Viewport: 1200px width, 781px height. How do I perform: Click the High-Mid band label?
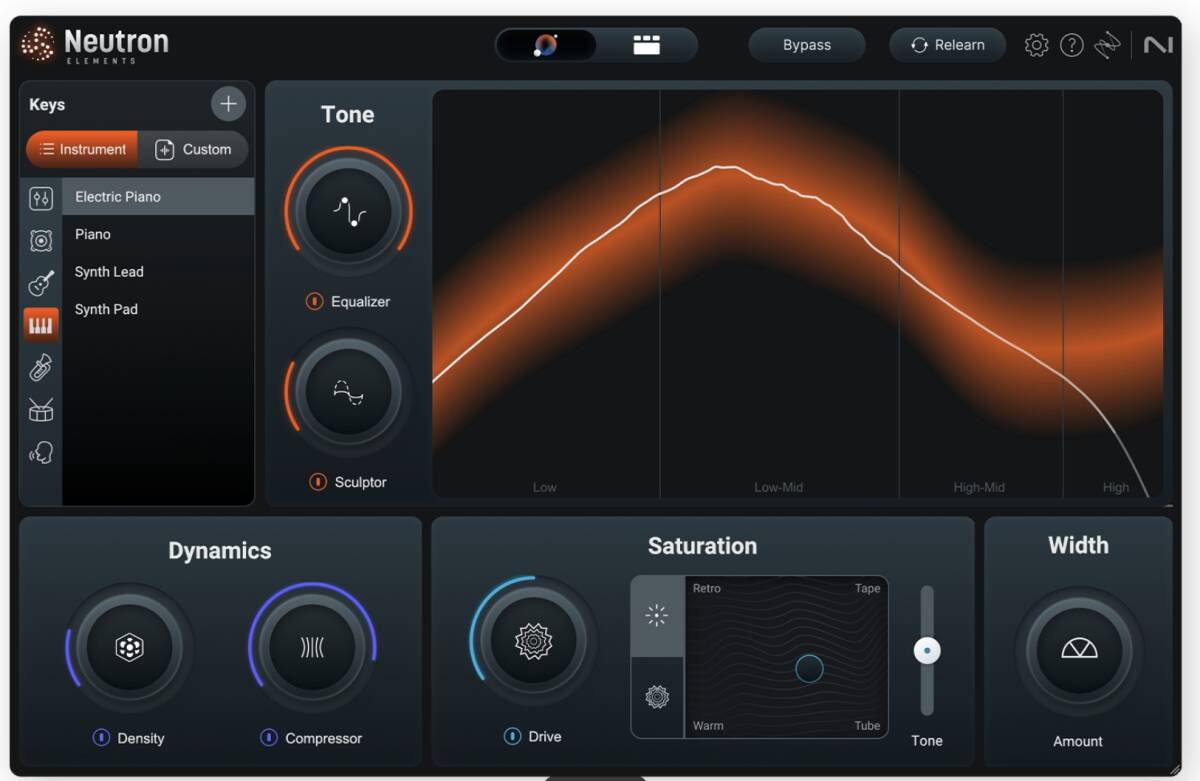(x=979, y=487)
